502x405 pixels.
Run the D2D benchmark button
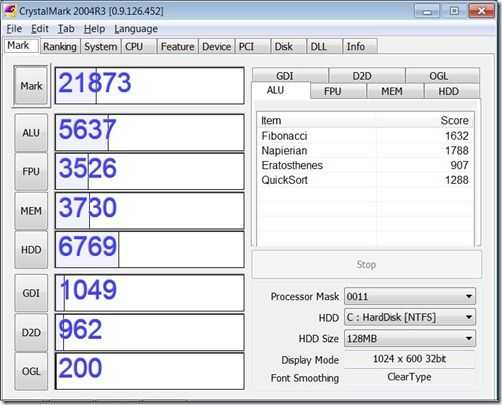pyautogui.click(x=31, y=332)
